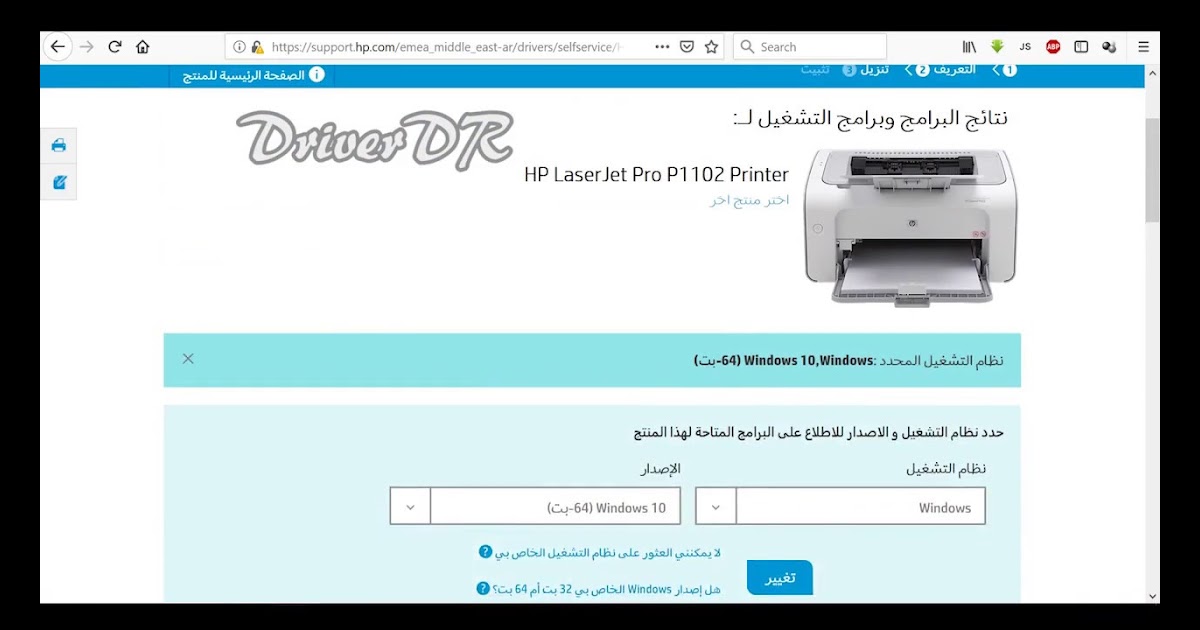Image resolution: width=1200 pixels, height=630 pixels.
Task: Show site information icon in address bar
Action: click(239, 47)
